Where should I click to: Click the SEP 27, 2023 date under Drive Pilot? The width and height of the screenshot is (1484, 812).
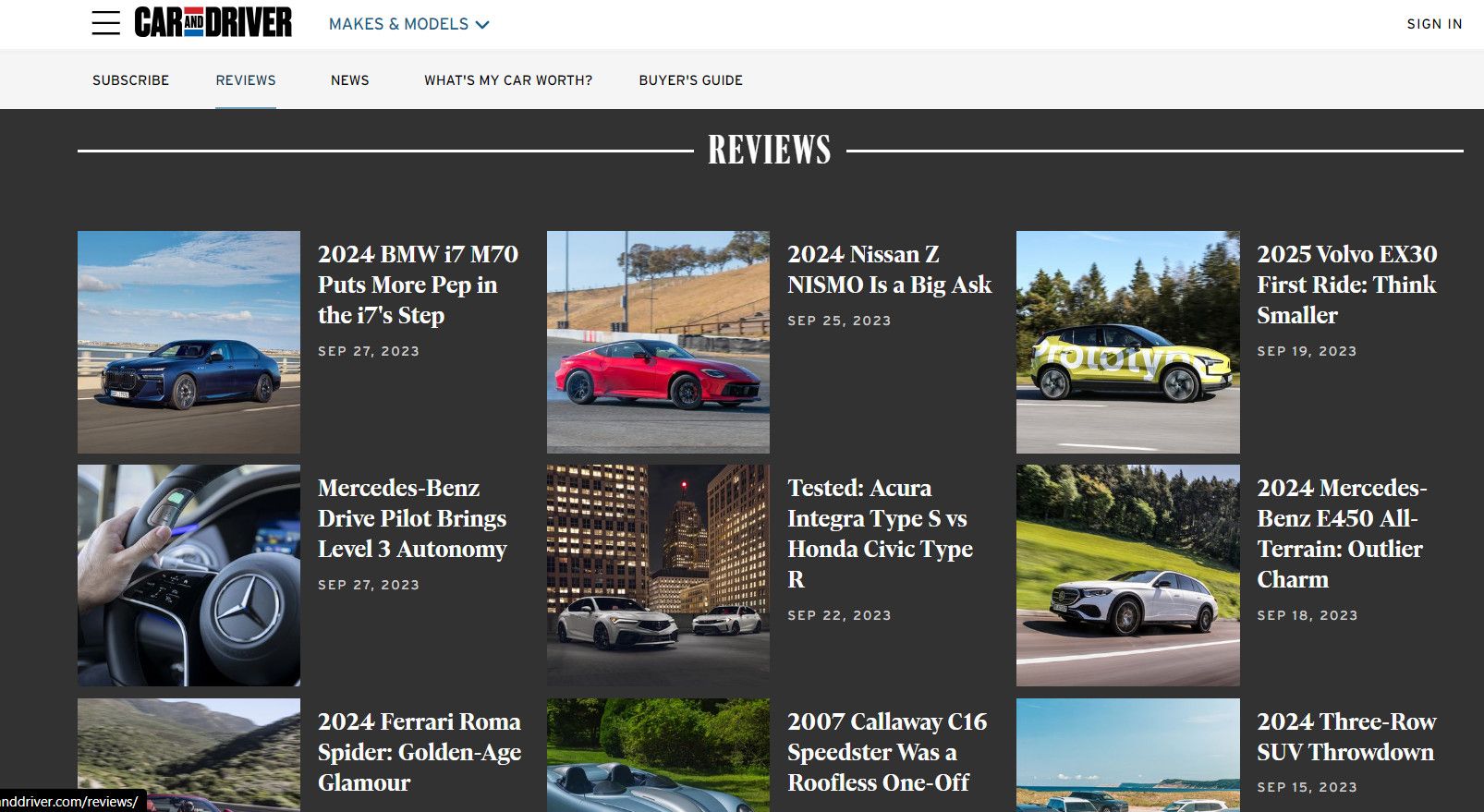[369, 585]
